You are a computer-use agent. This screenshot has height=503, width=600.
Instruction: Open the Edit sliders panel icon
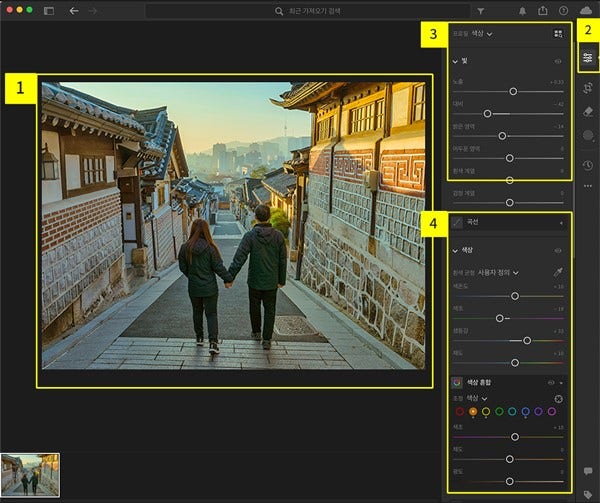pos(588,58)
